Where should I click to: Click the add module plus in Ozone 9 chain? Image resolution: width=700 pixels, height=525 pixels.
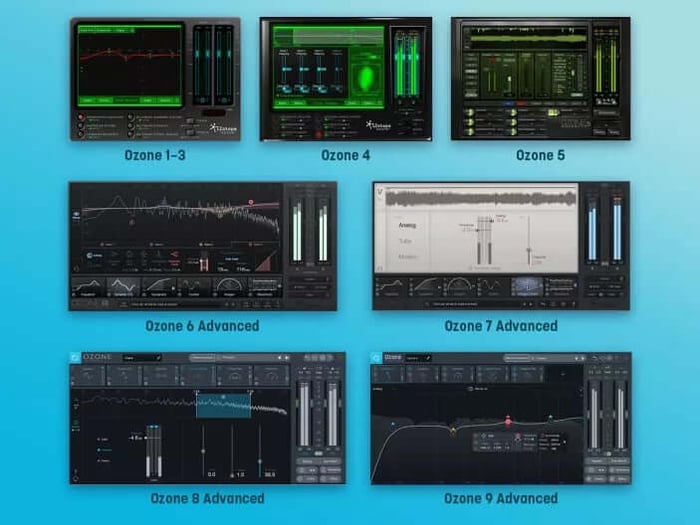563,374
